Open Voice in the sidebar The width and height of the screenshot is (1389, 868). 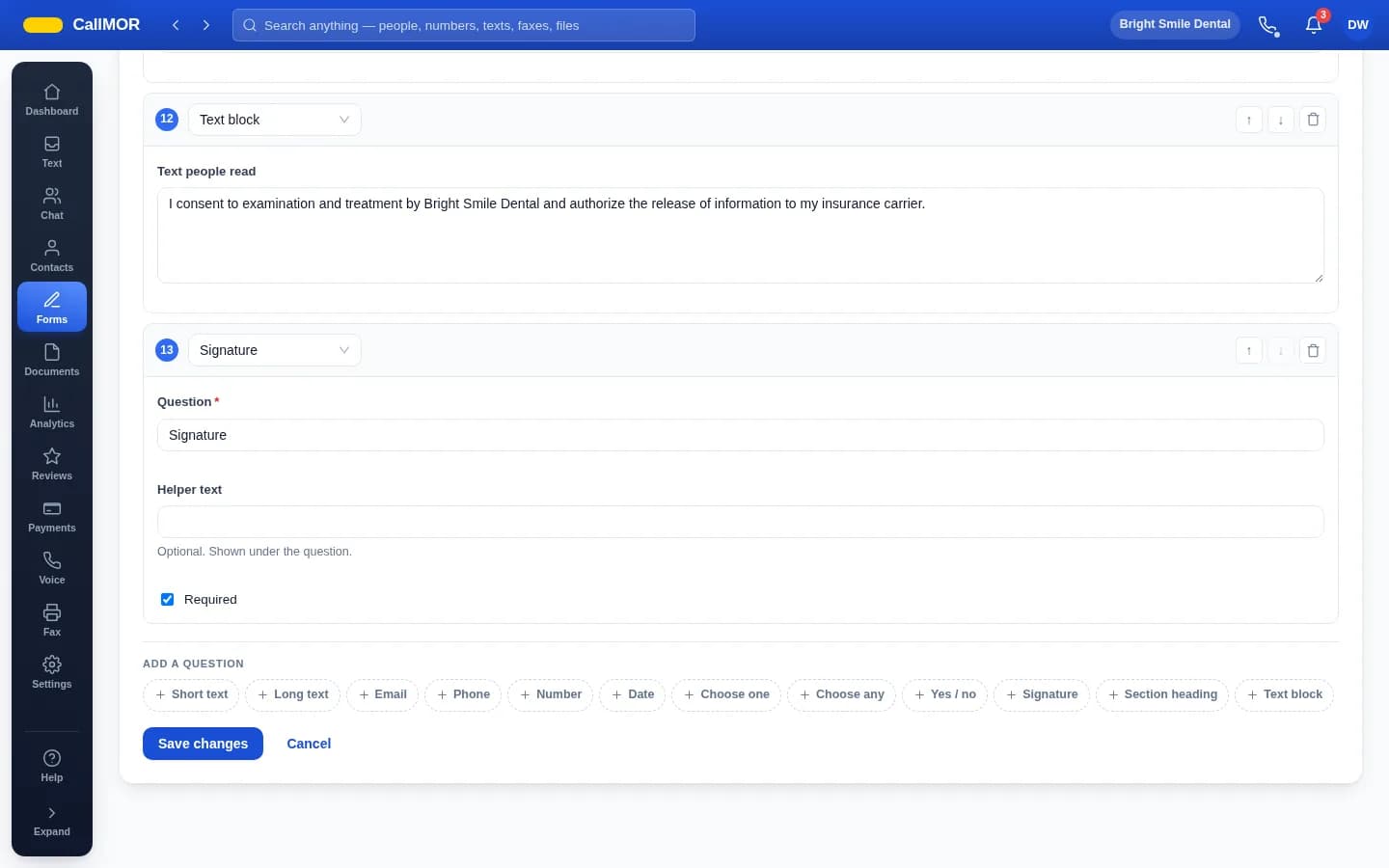pyautogui.click(x=52, y=568)
